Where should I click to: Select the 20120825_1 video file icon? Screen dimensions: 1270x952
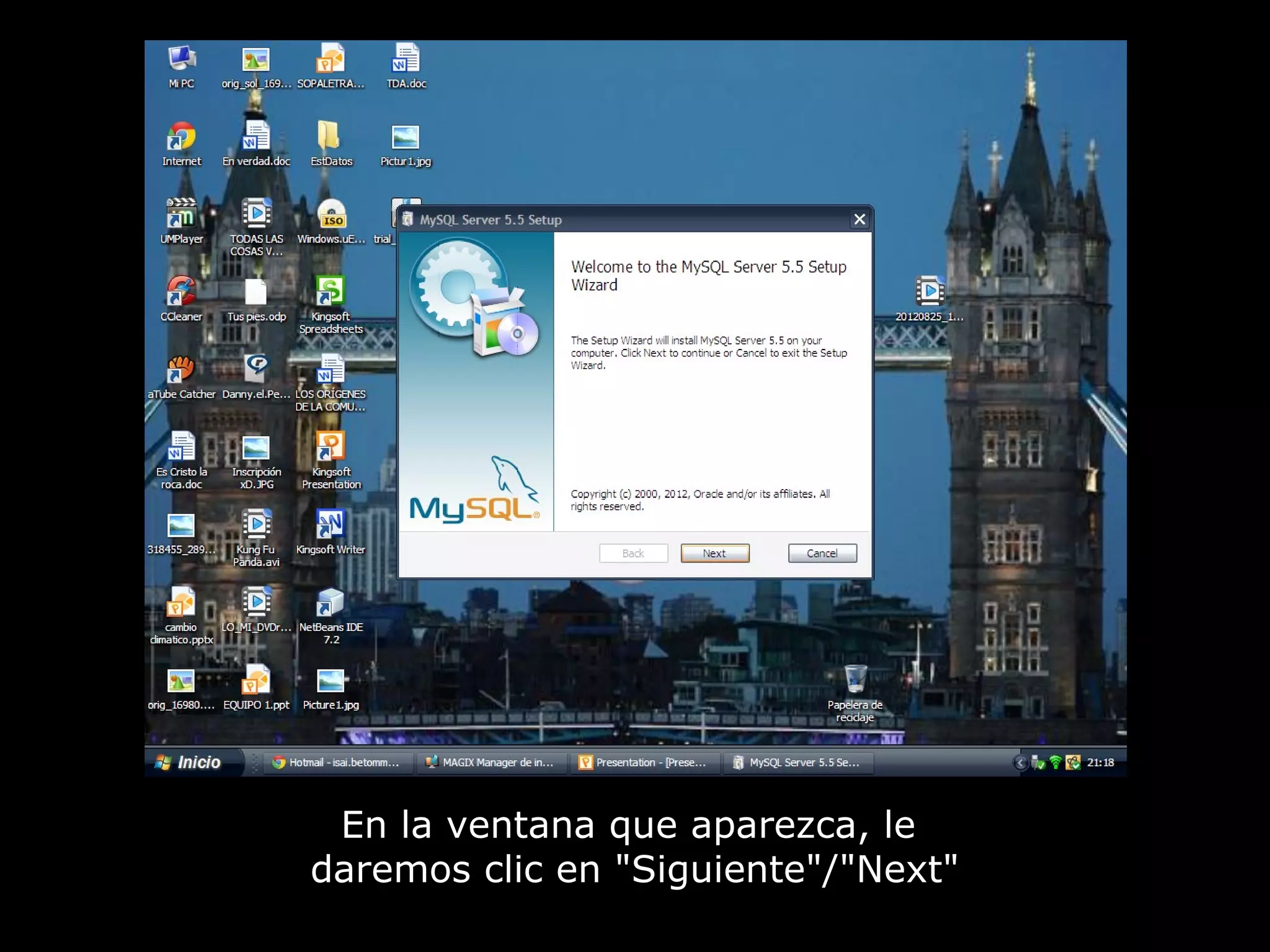[x=930, y=300]
